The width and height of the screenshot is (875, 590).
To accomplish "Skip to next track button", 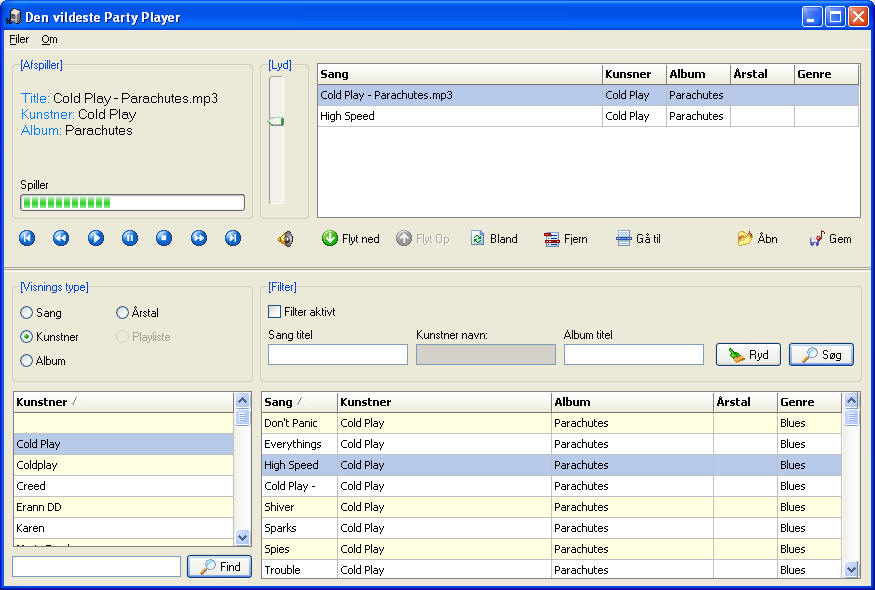I will (233, 238).
